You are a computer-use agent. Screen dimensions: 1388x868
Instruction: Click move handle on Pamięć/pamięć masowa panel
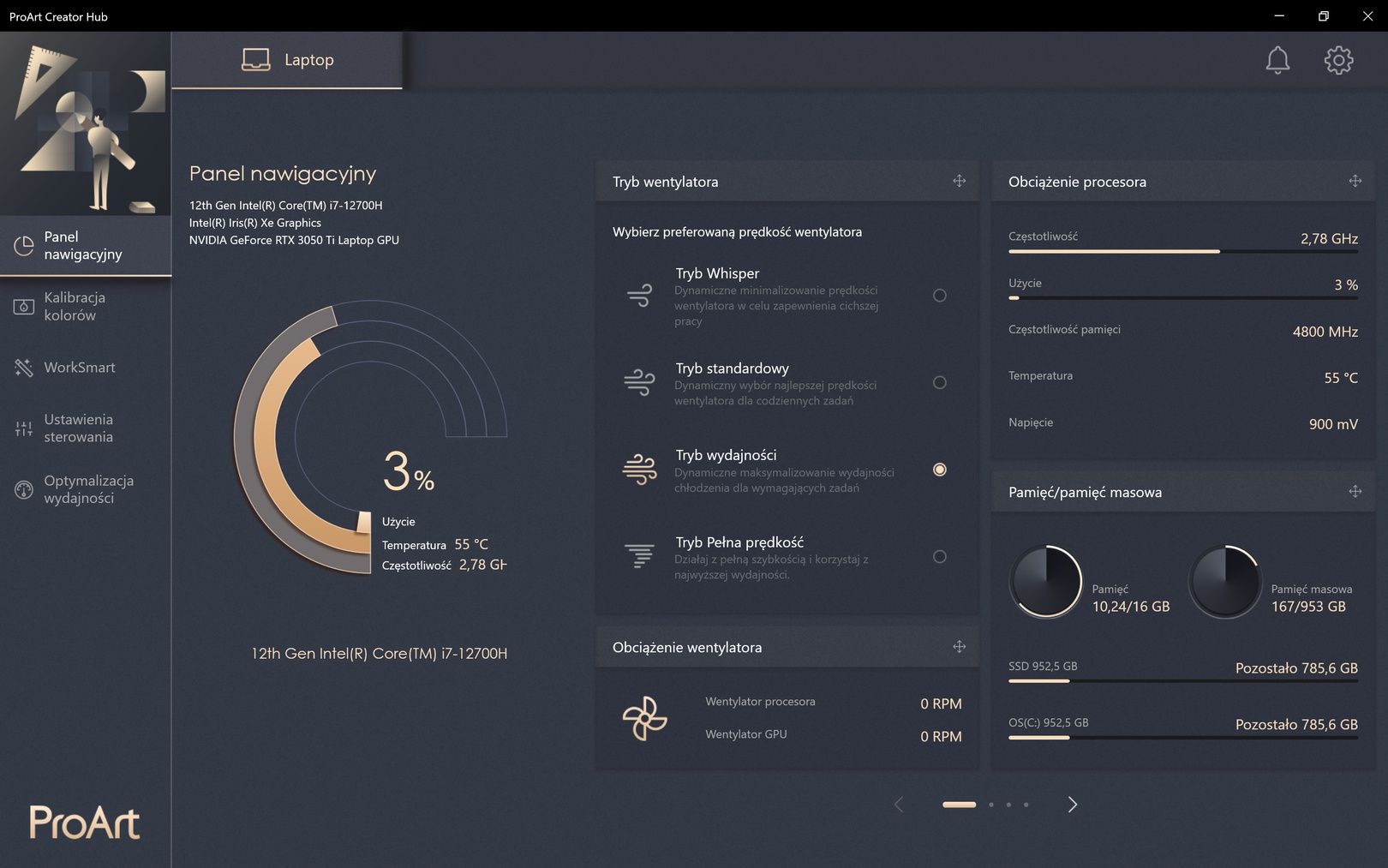1355,492
